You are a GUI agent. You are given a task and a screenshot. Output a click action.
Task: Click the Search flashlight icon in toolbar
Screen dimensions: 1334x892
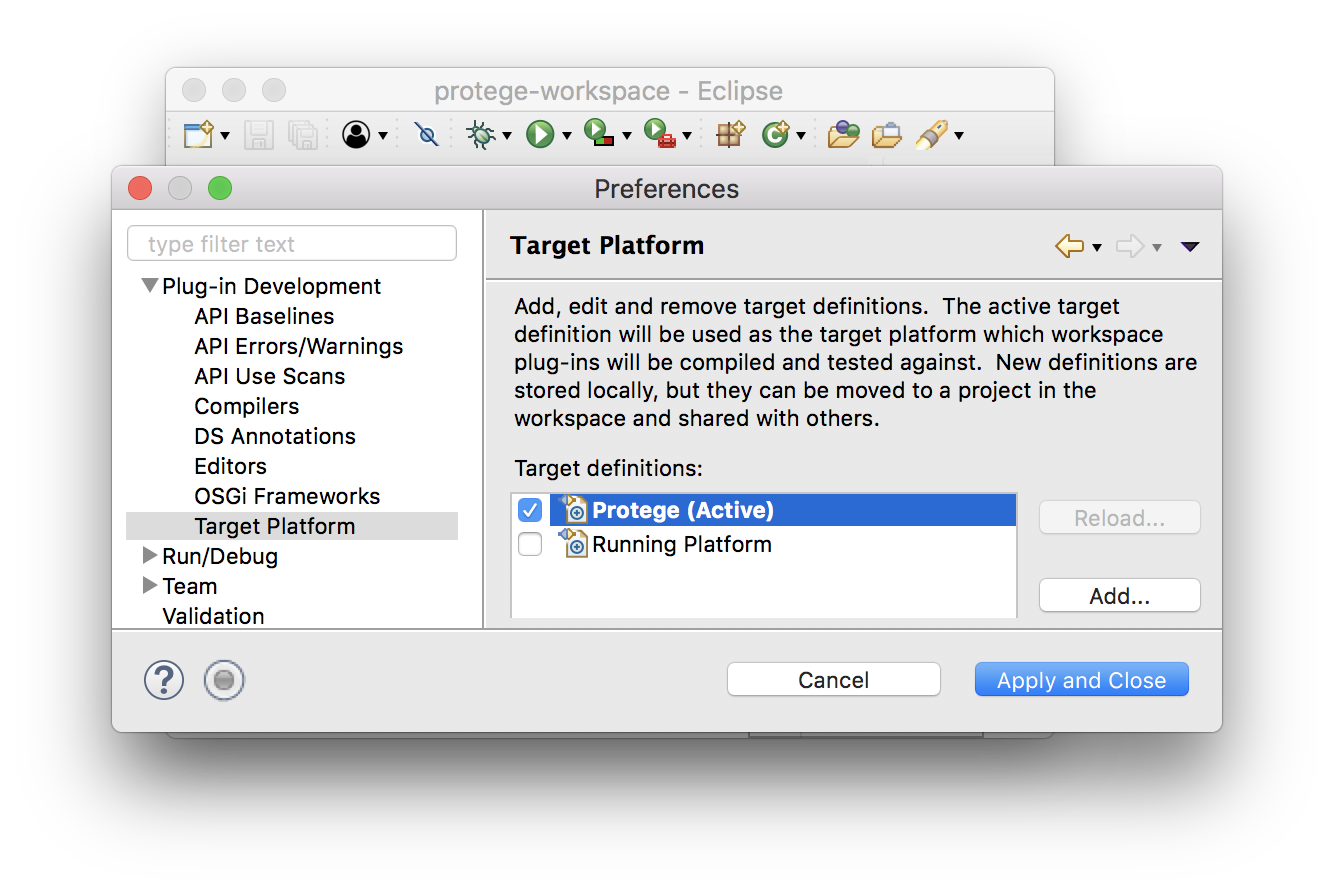931,134
